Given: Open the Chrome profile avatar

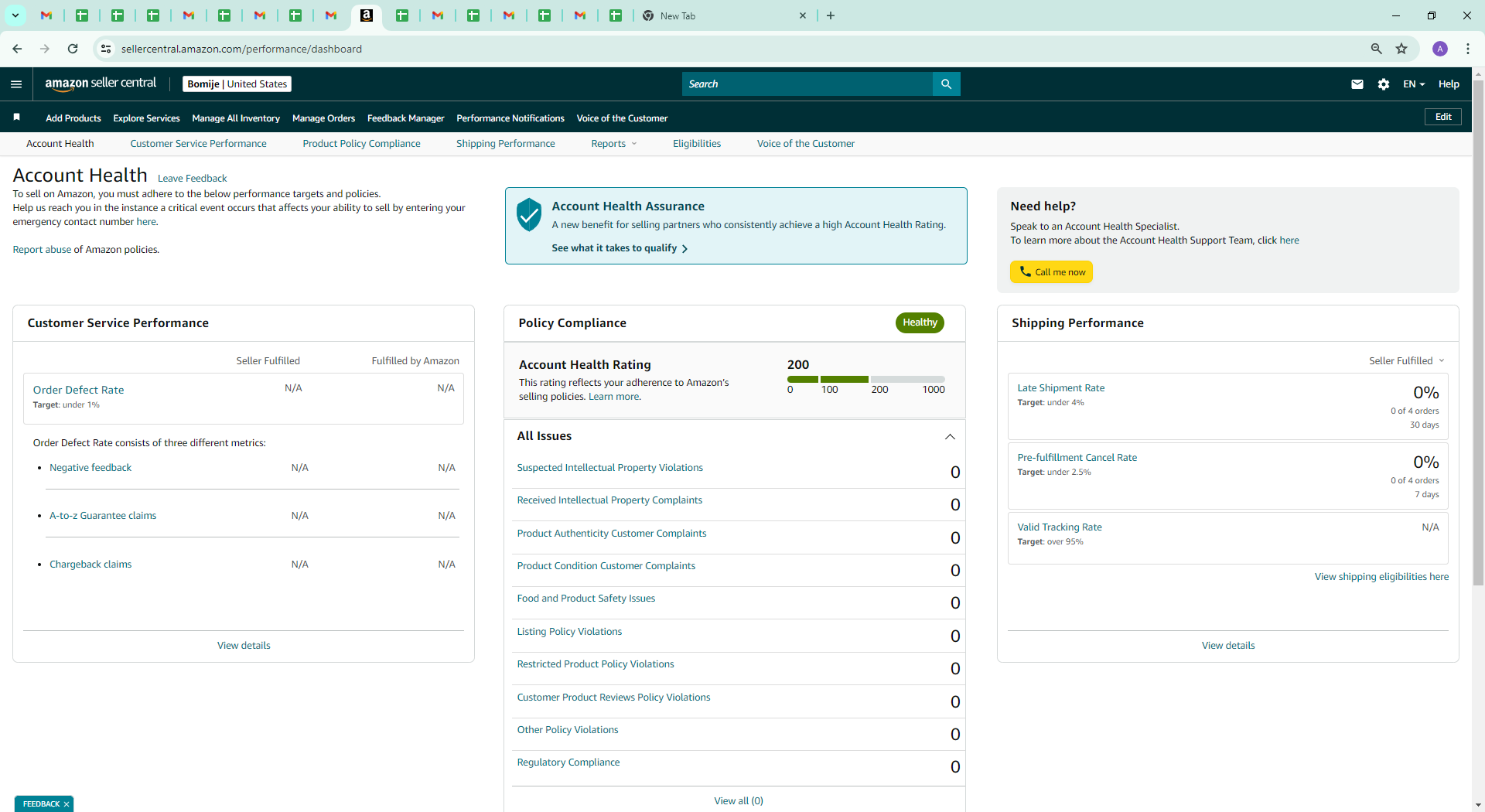Looking at the screenshot, I should tap(1440, 49).
